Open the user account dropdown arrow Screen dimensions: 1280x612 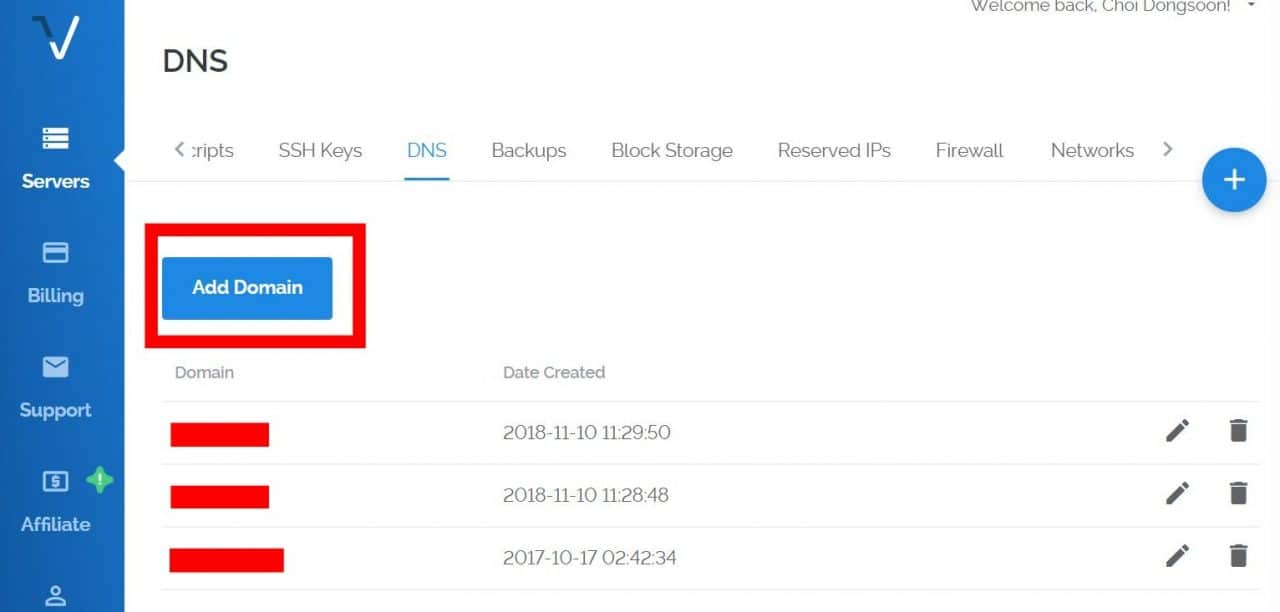[x=1251, y=6]
